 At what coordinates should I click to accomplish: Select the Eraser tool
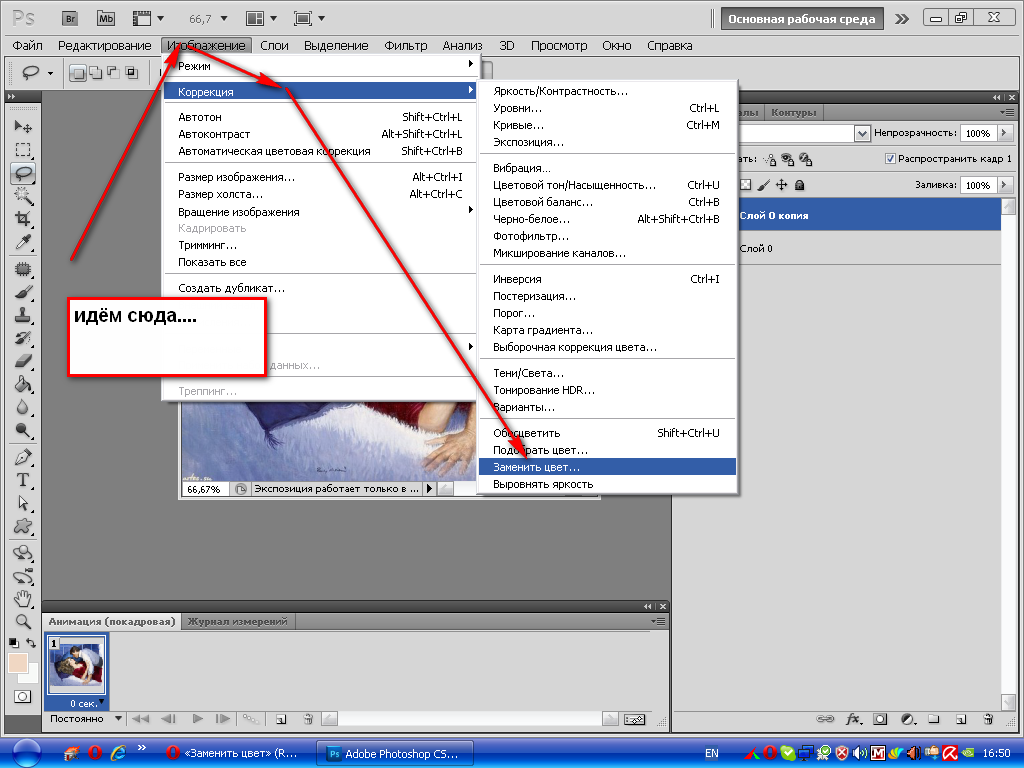pyautogui.click(x=24, y=360)
